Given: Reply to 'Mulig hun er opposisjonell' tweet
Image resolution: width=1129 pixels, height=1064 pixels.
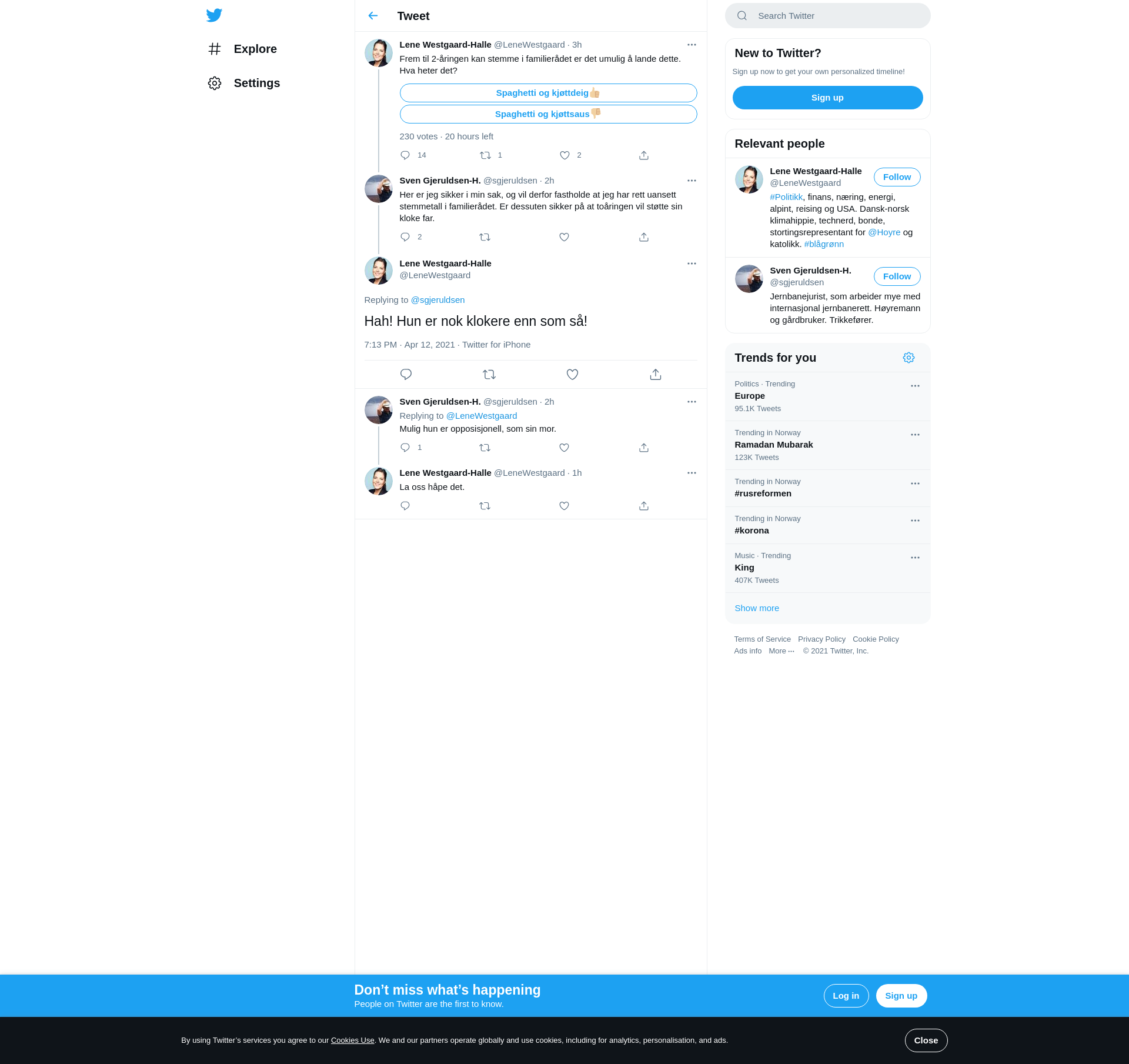Looking at the screenshot, I should click(405, 448).
